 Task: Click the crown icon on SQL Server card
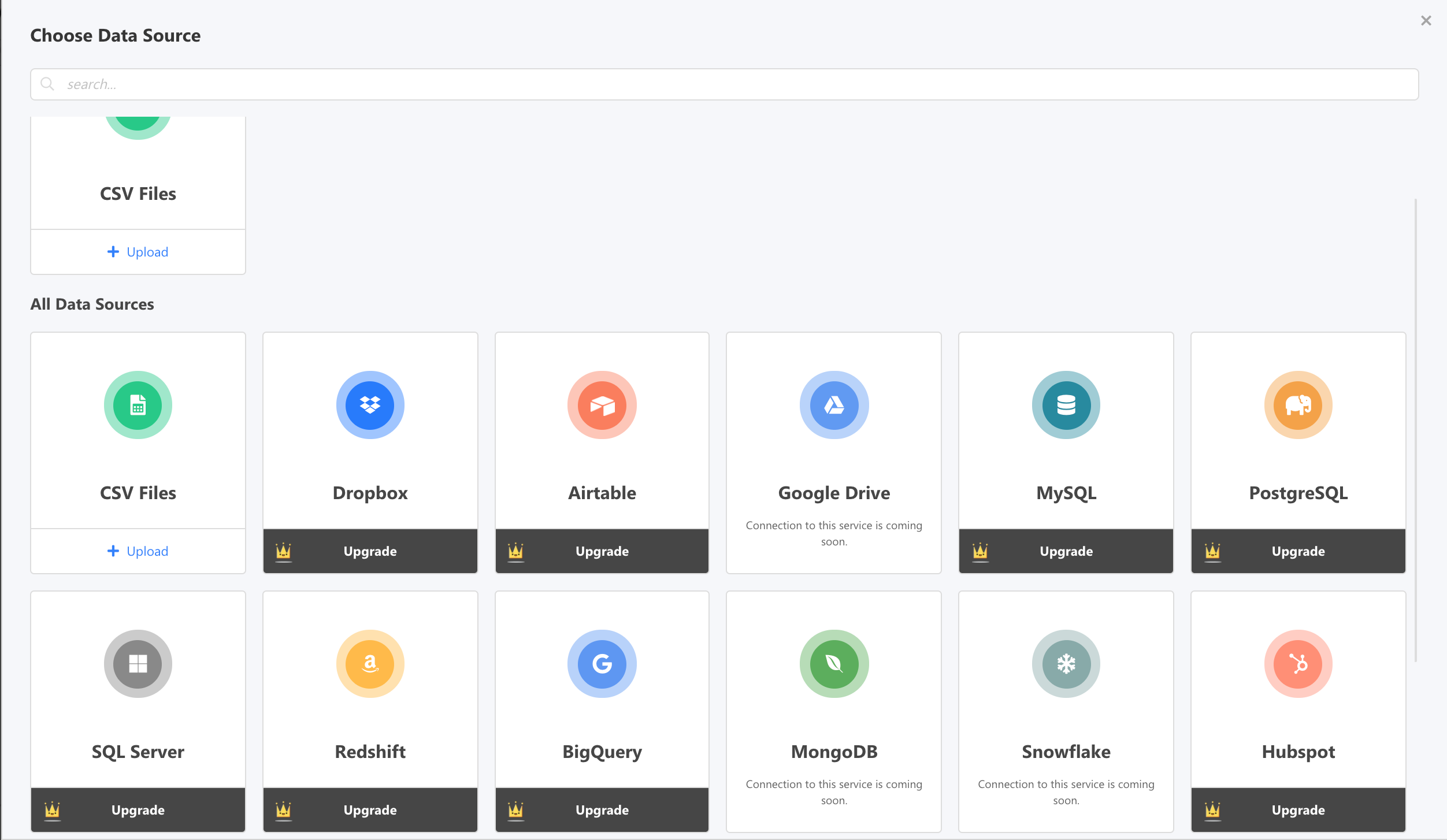pos(52,811)
